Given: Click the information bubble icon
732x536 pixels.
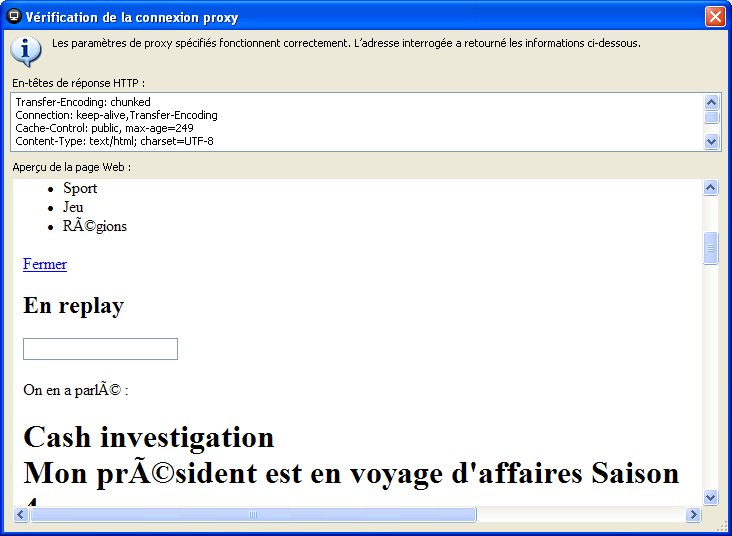Looking at the screenshot, I should tap(26, 52).
